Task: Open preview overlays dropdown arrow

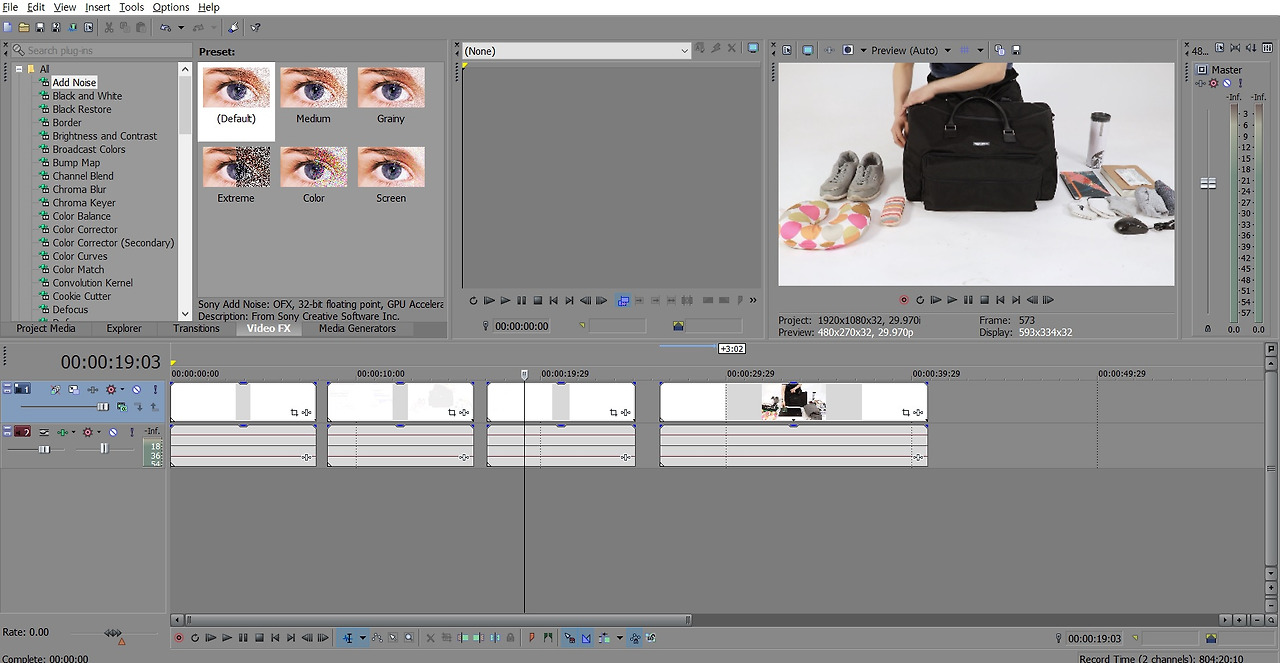Action: point(980,50)
